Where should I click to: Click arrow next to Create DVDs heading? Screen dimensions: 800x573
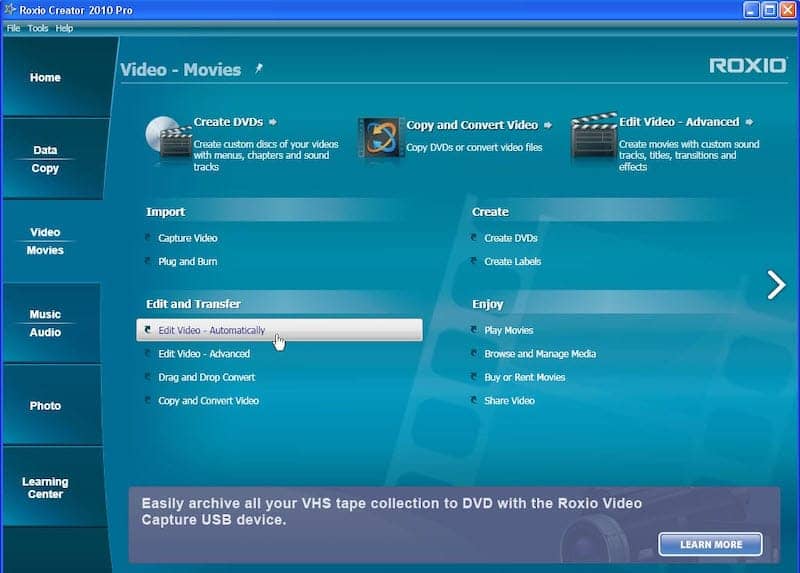(273, 122)
